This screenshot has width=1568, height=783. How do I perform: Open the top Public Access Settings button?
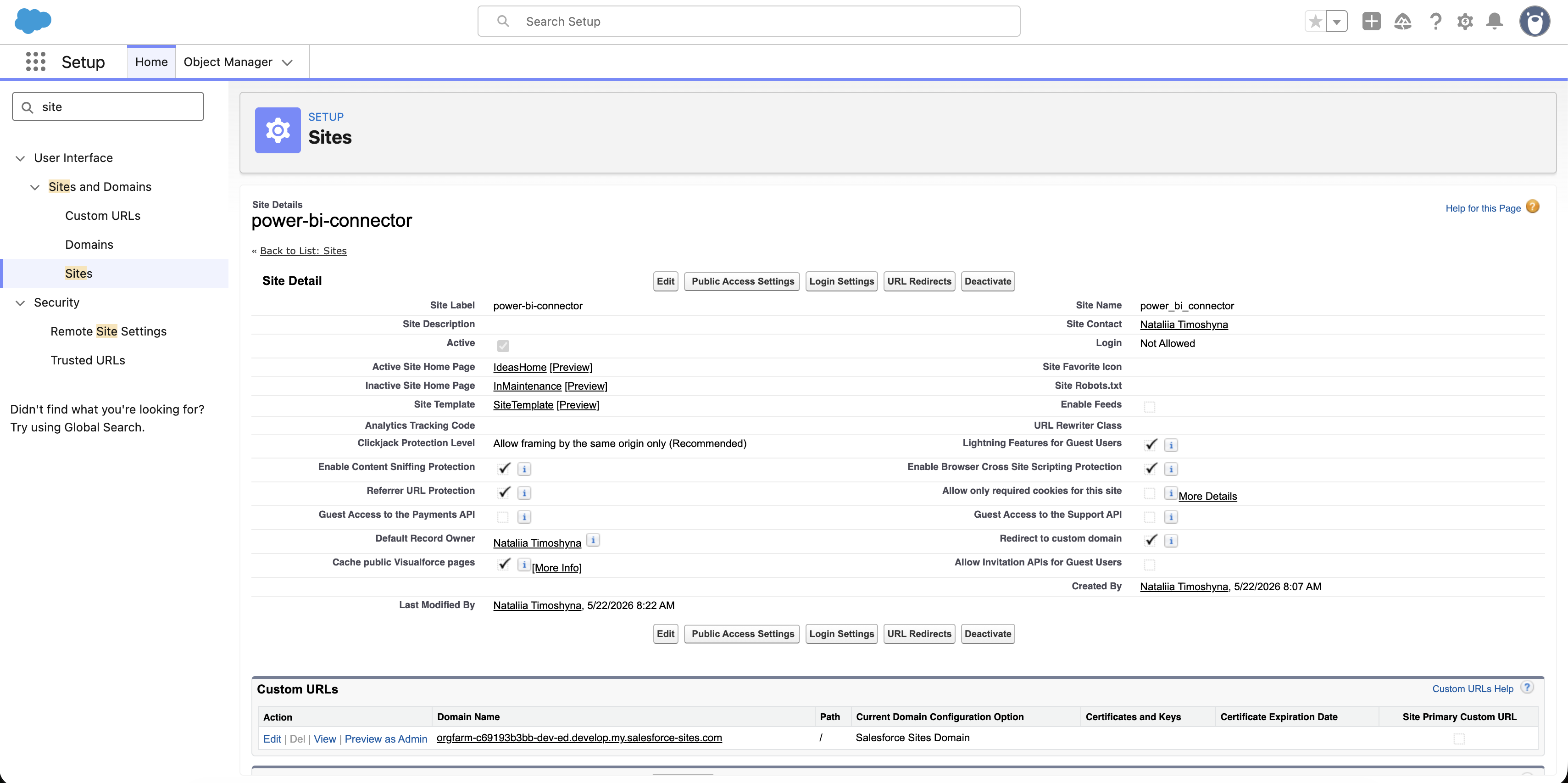click(742, 281)
